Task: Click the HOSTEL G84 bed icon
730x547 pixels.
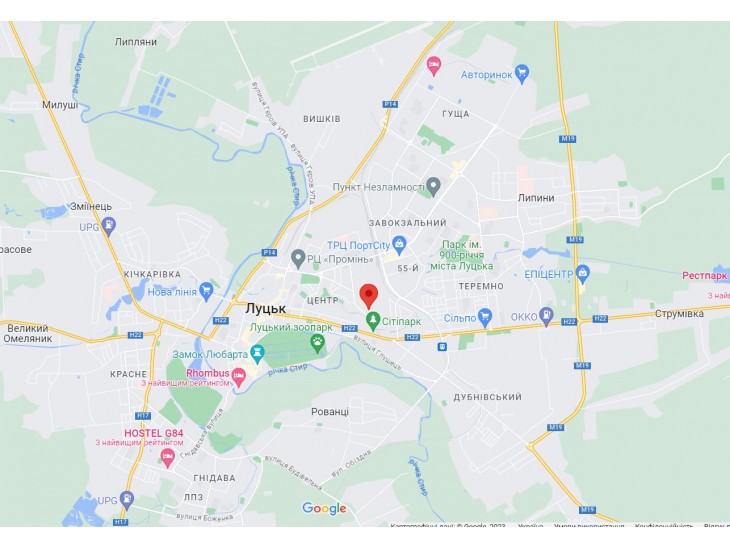Action: [168, 458]
